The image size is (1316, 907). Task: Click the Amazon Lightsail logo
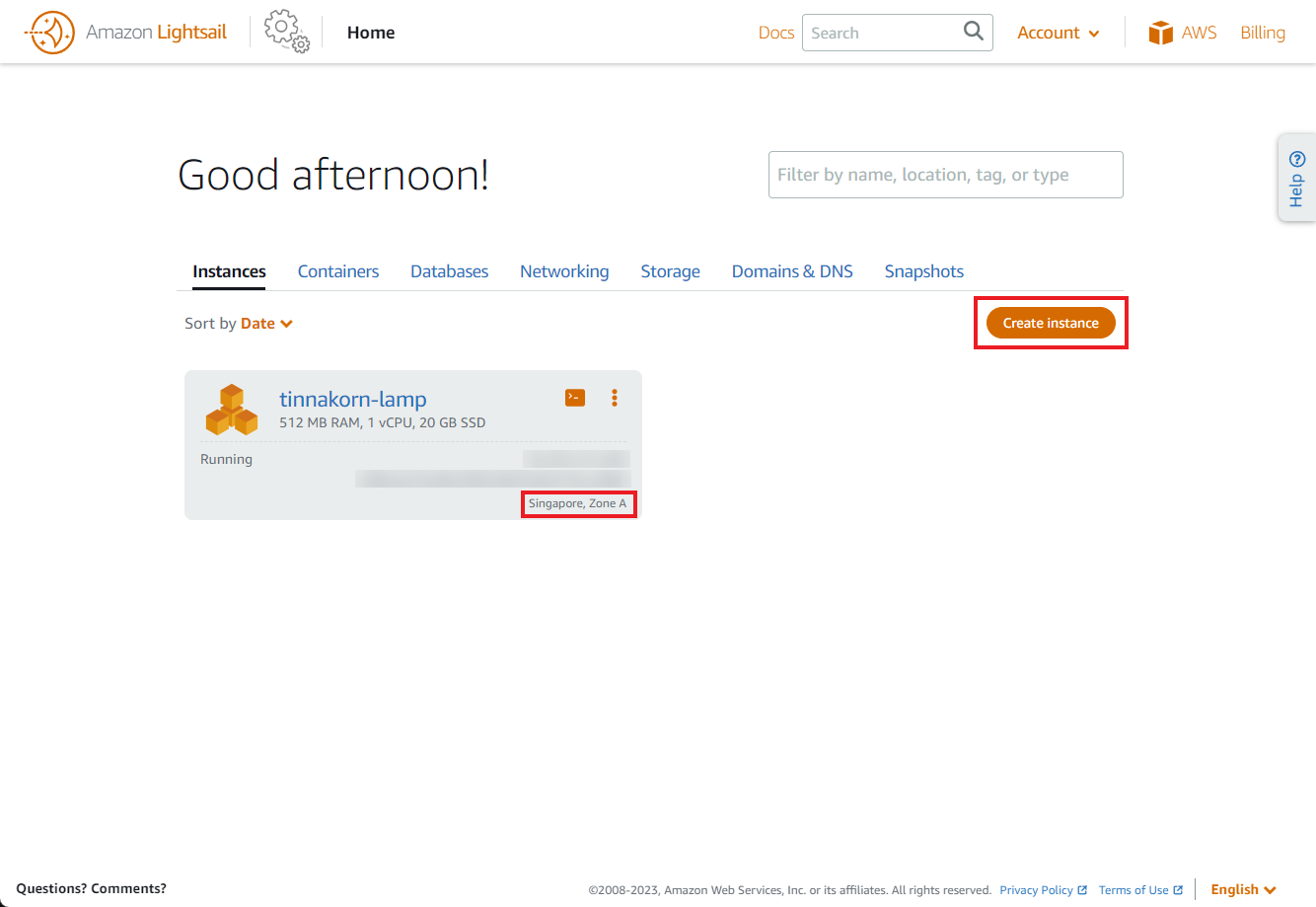pyautogui.click(x=125, y=33)
